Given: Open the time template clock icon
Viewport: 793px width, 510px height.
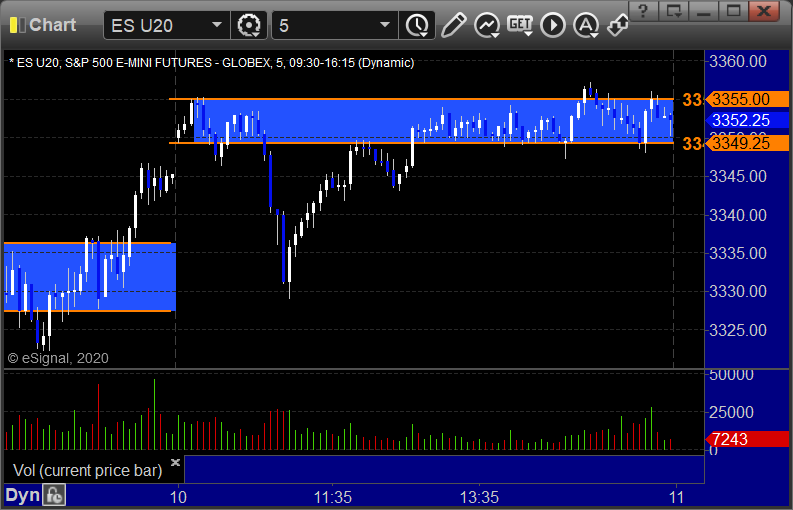Looking at the screenshot, I should (x=417, y=25).
